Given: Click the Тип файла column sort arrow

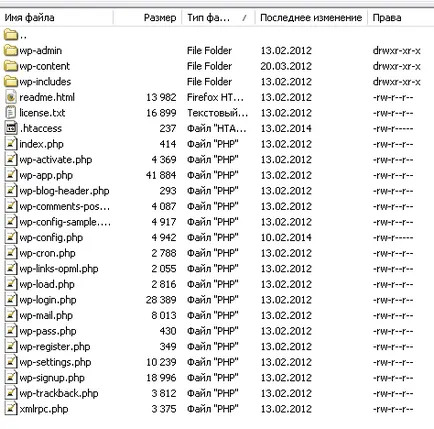Looking at the screenshot, I should click(x=244, y=18).
